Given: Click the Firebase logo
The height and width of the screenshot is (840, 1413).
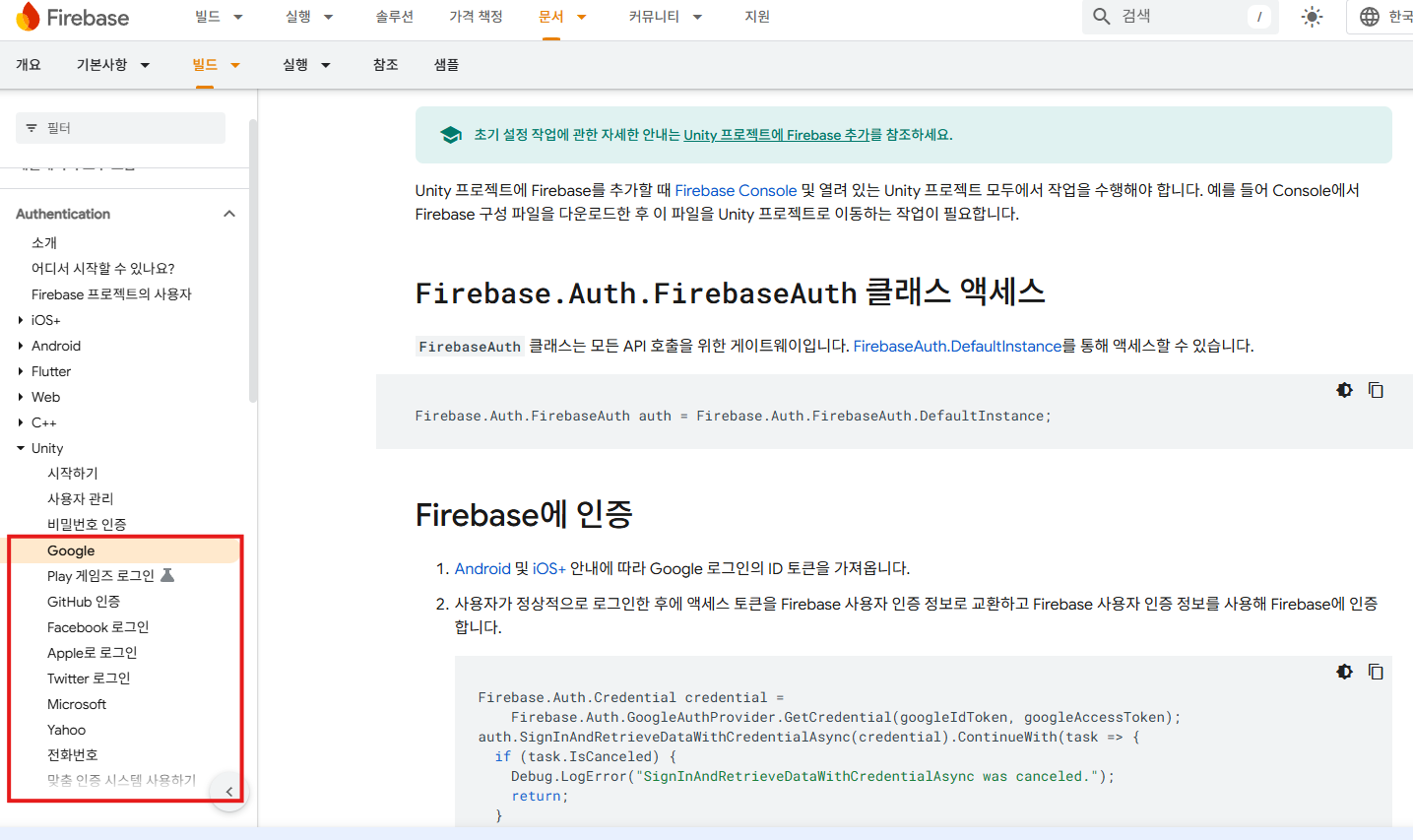Looking at the screenshot, I should pyautogui.click(x=73, y=17).
